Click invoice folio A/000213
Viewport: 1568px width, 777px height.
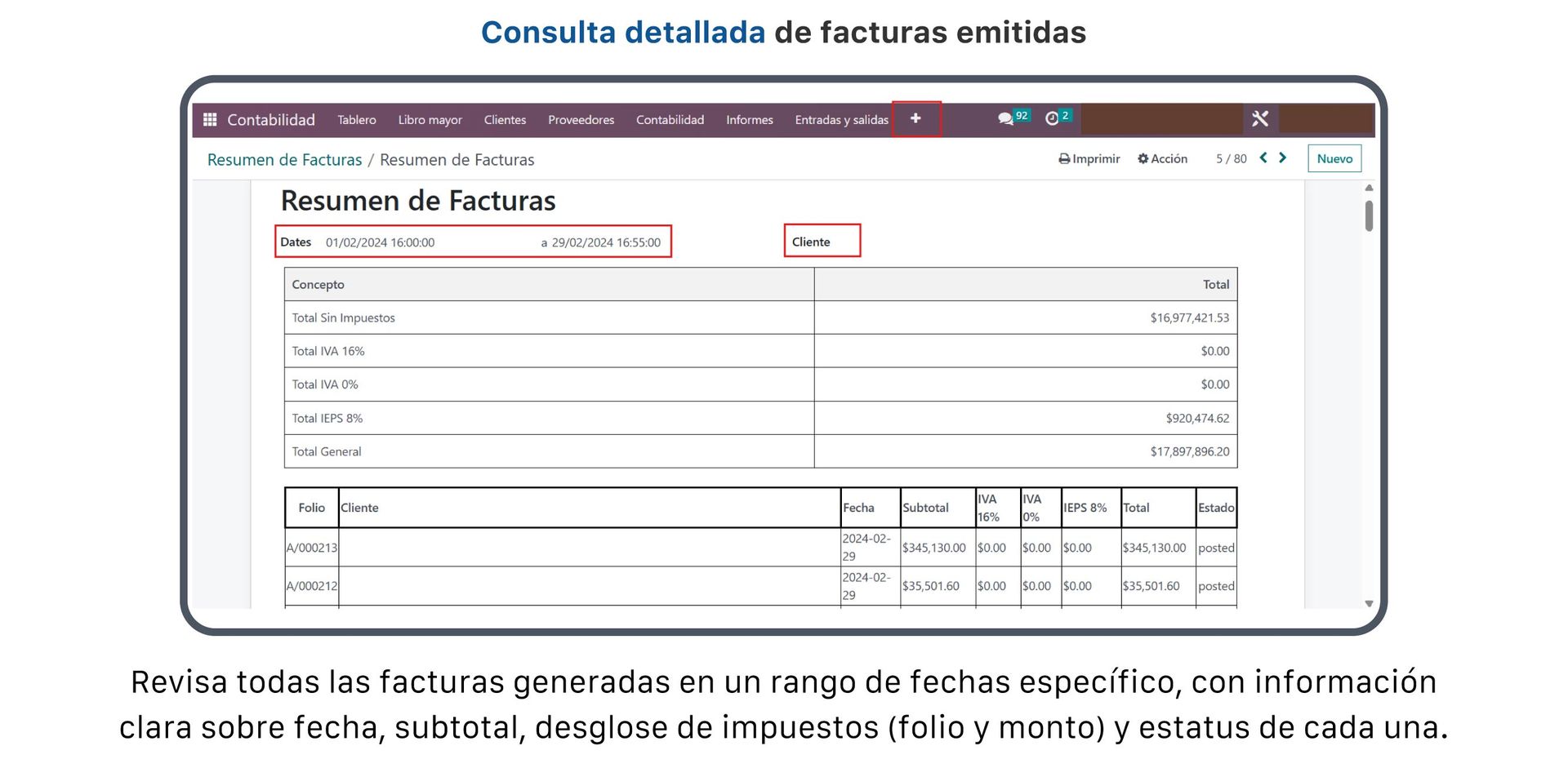point(311,548)
